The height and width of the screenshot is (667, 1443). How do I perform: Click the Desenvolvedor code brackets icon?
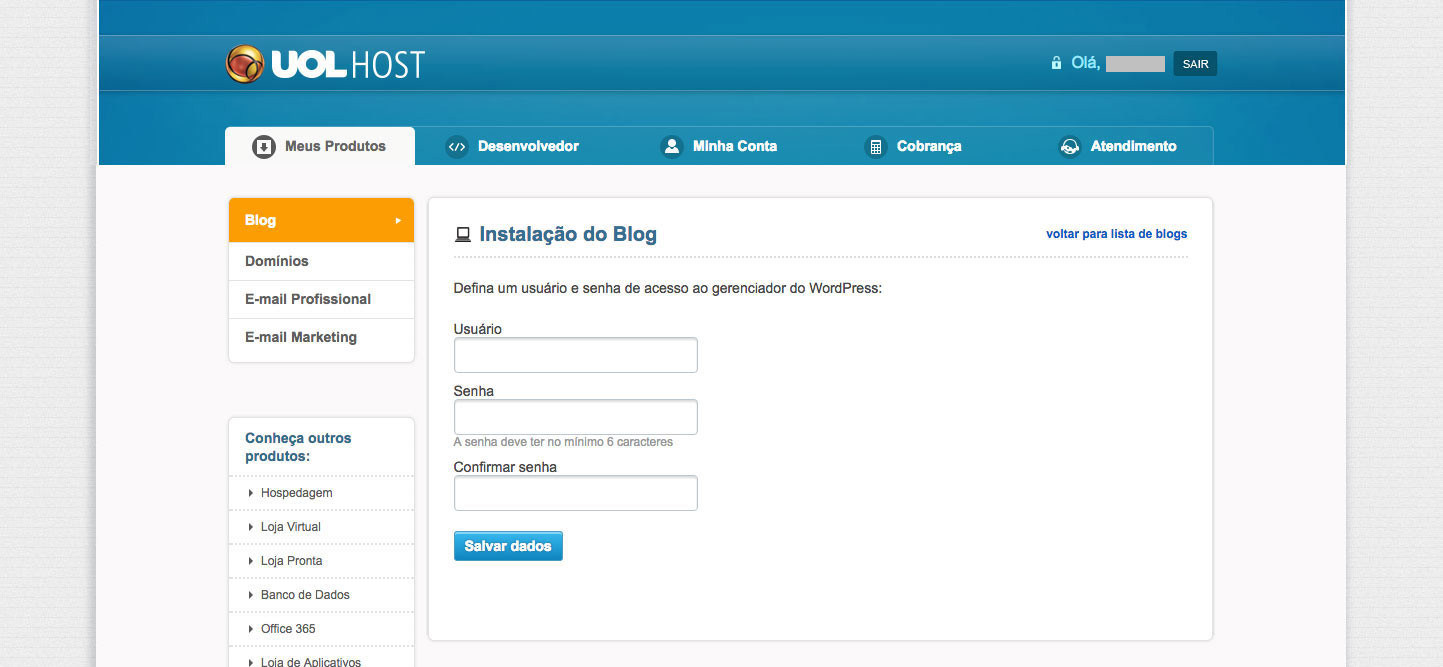(x=458, y=146)
